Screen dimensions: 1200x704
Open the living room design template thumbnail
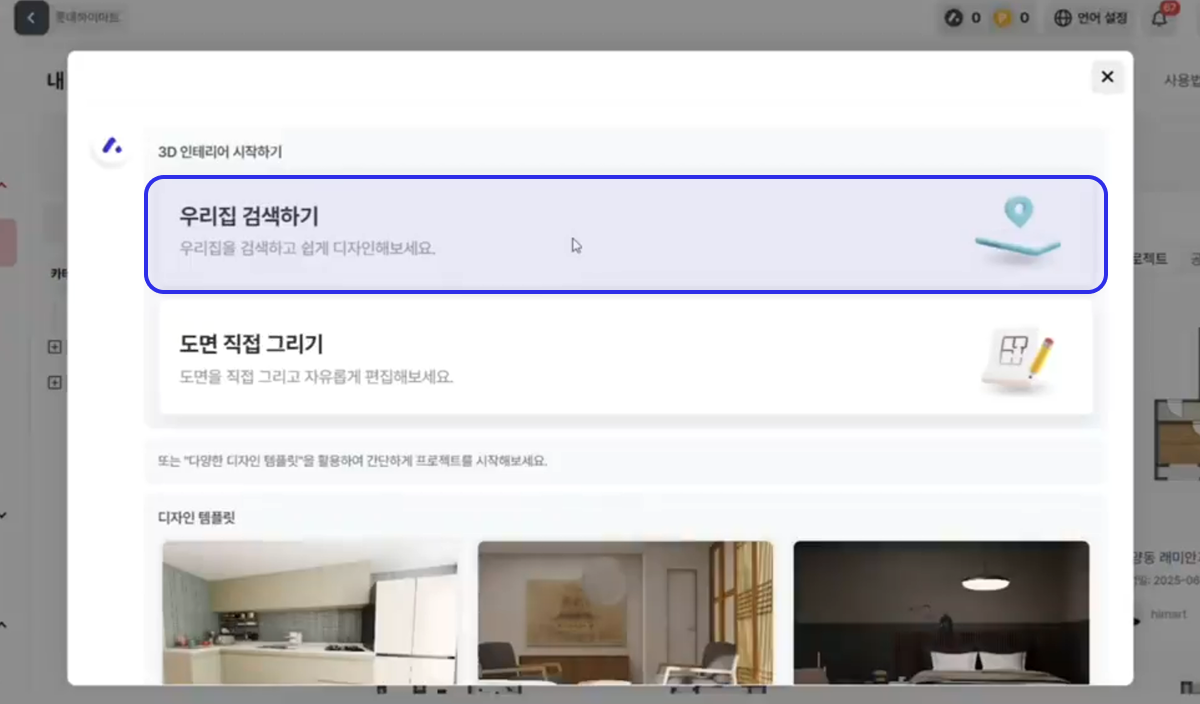[625, 612]
